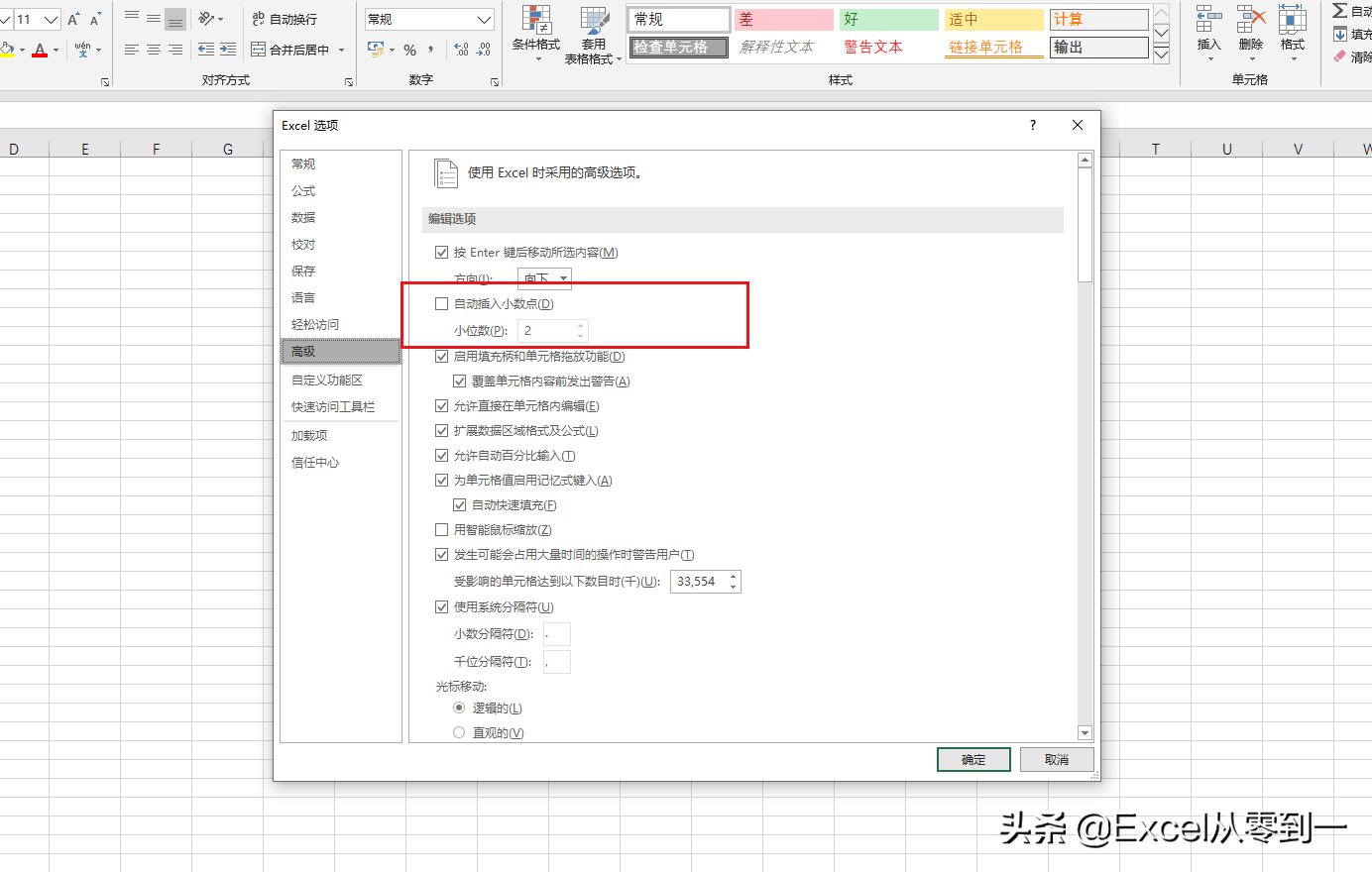Decrease the cell indent

tap(206, 50)
